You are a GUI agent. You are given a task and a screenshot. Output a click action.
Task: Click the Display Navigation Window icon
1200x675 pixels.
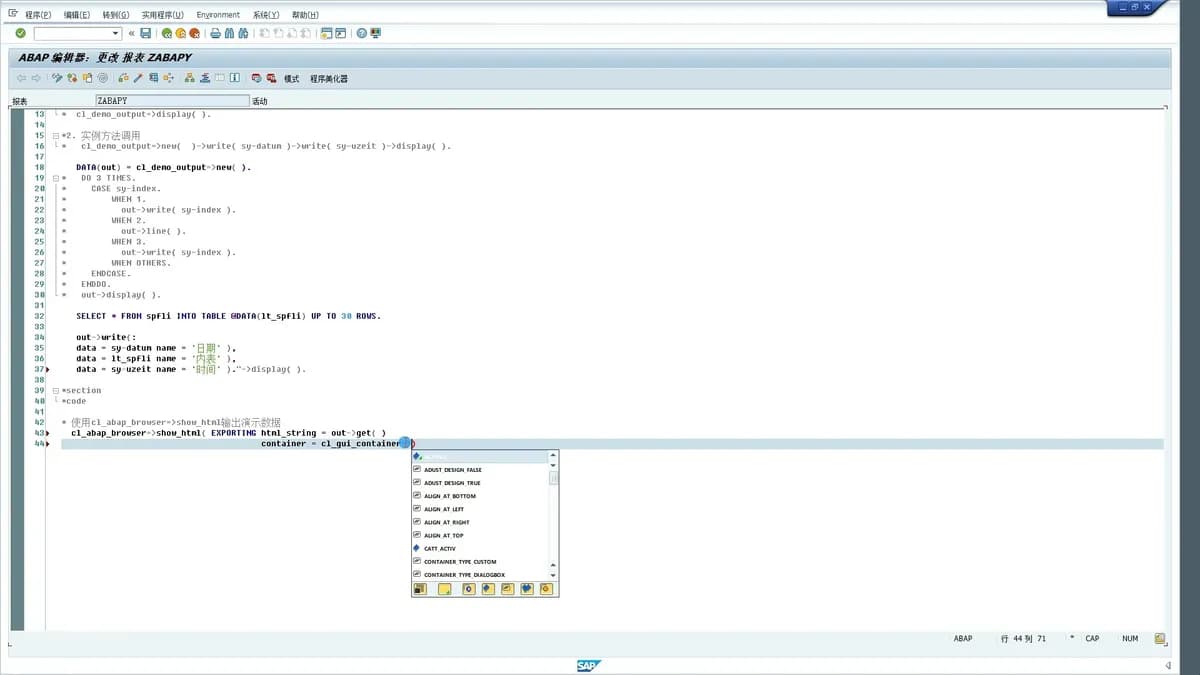(x=204, y=78)
